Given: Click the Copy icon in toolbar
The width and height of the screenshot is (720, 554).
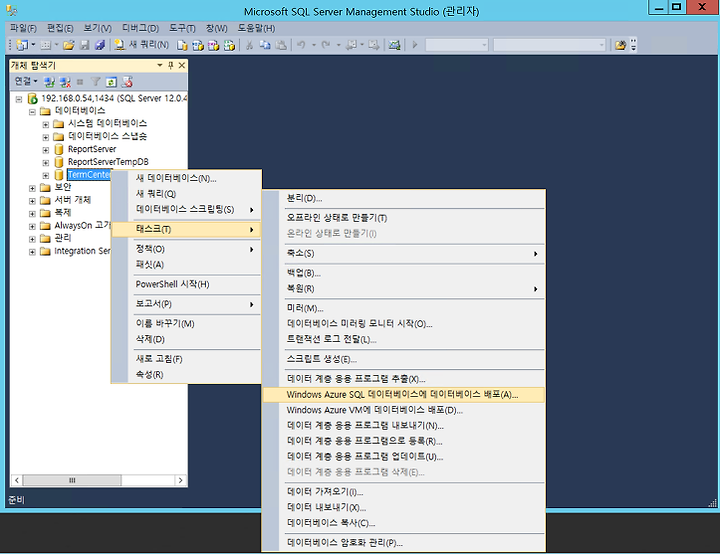Looking at the screenshot, I should [265, 45].
